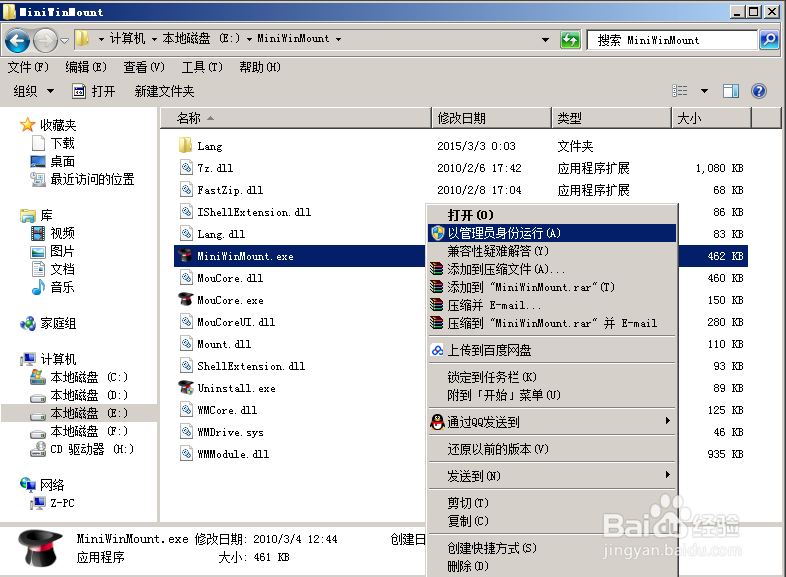Image resolution: width=786 pixels, height=577 pixels.
Task: Choose 添加到 "MiniWinMount.rar"(T)
Action: point(552,287)
